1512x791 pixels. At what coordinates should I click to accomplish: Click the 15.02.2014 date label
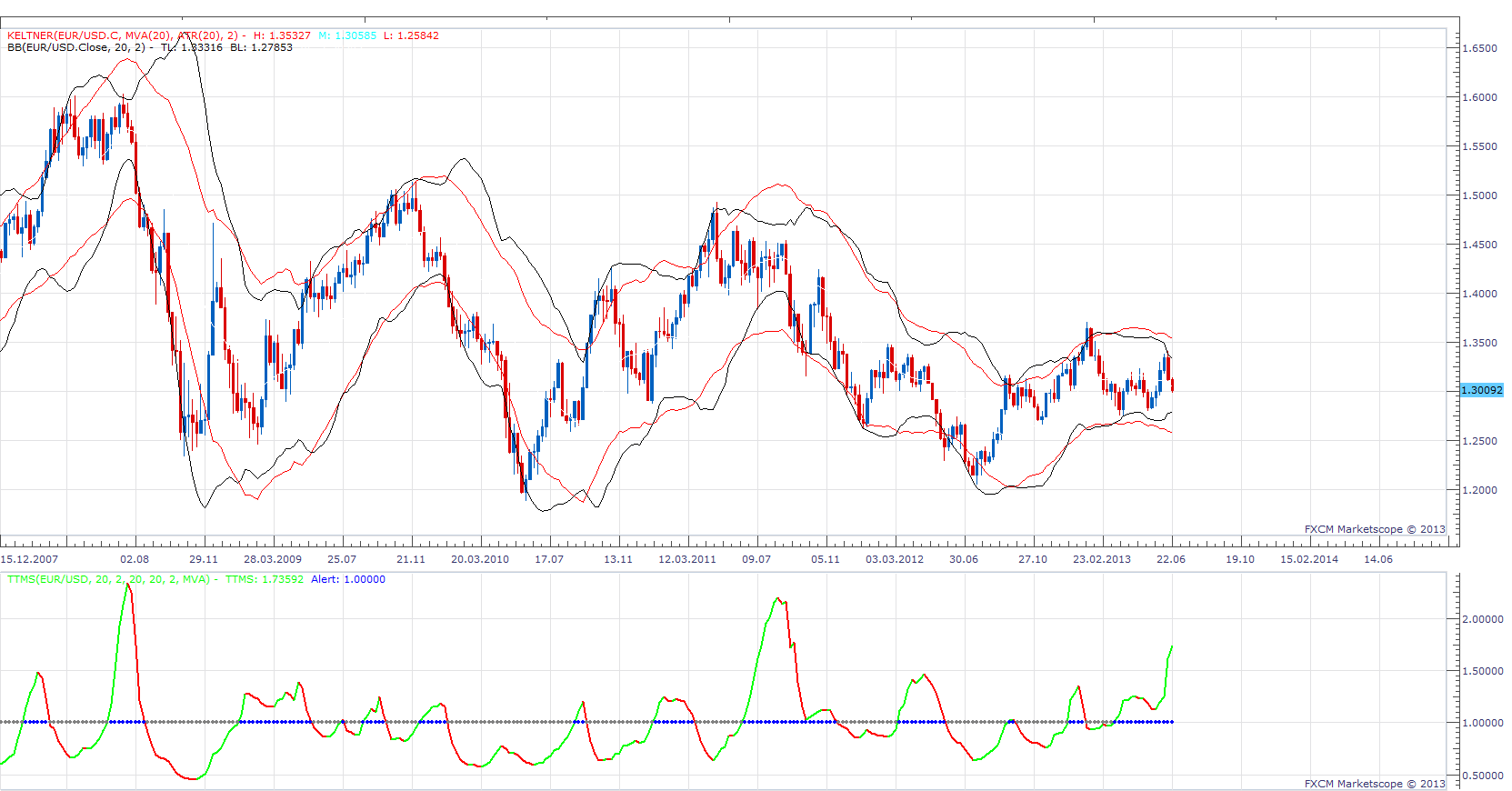pyautogui.click(x=1309, y=559)
